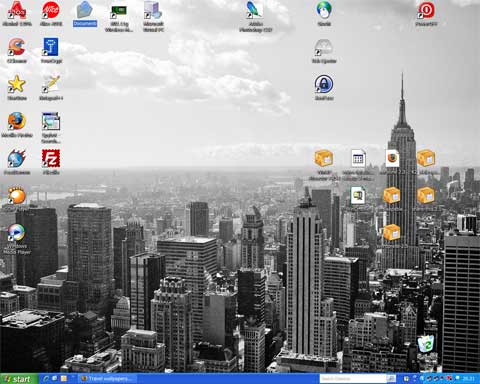Viewport: 480px width, 384px height.
Task: Launch Notepad++ pencil and notepad icon
Action: pos(51,84)
